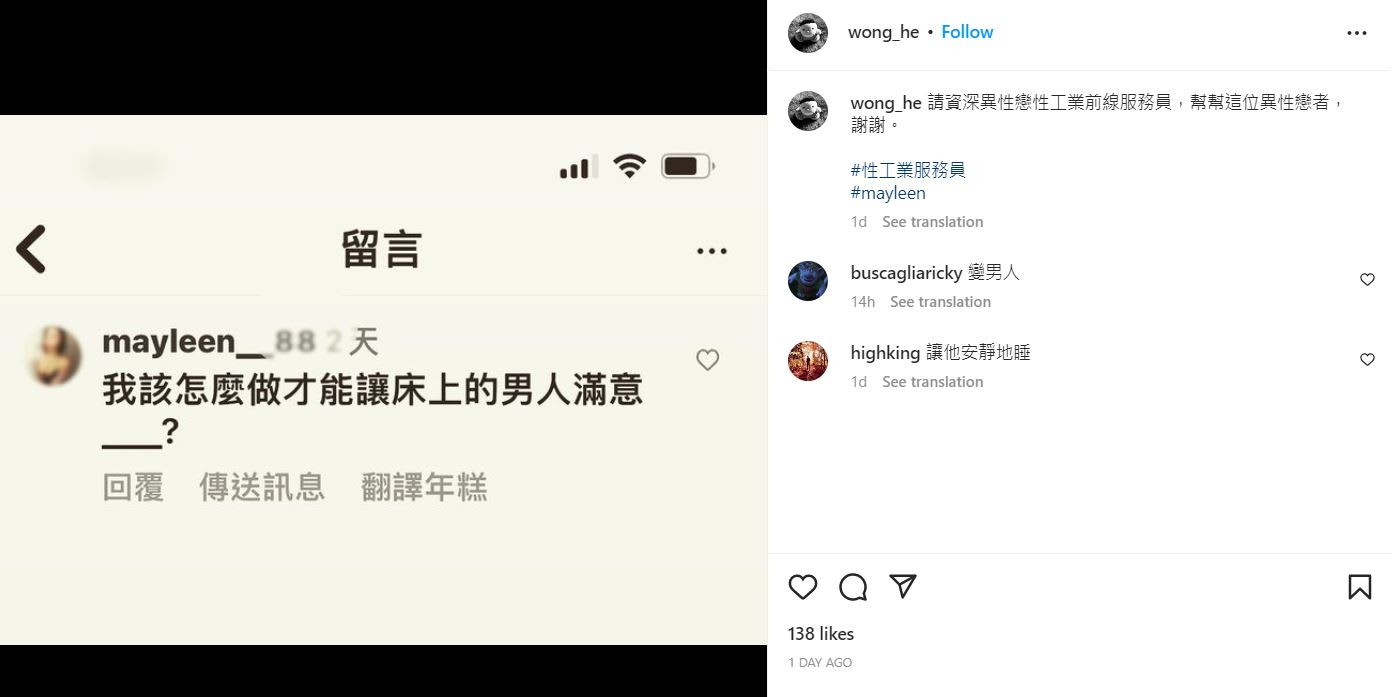Open highking username link

[885, 353]
